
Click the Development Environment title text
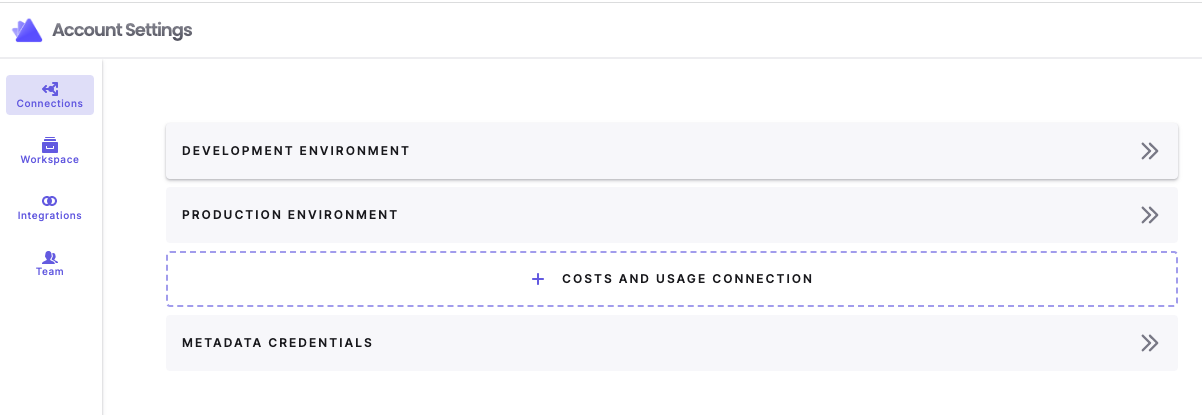pyautogui.click(x=296, y=151)
